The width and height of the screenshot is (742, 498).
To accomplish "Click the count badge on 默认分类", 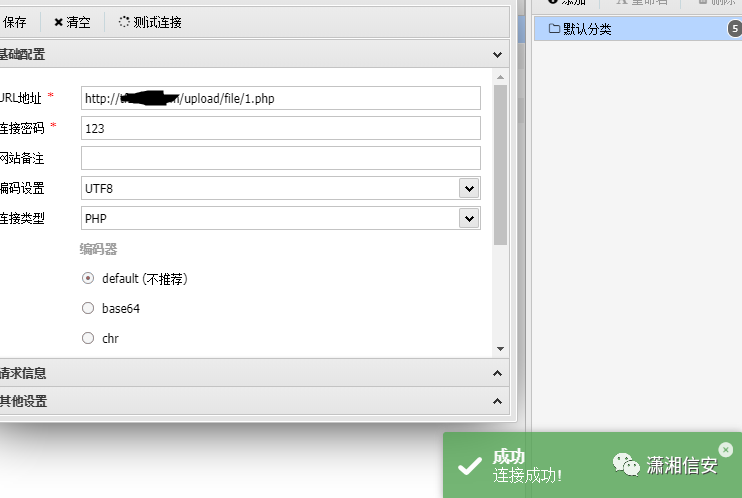I will point(735,29).
